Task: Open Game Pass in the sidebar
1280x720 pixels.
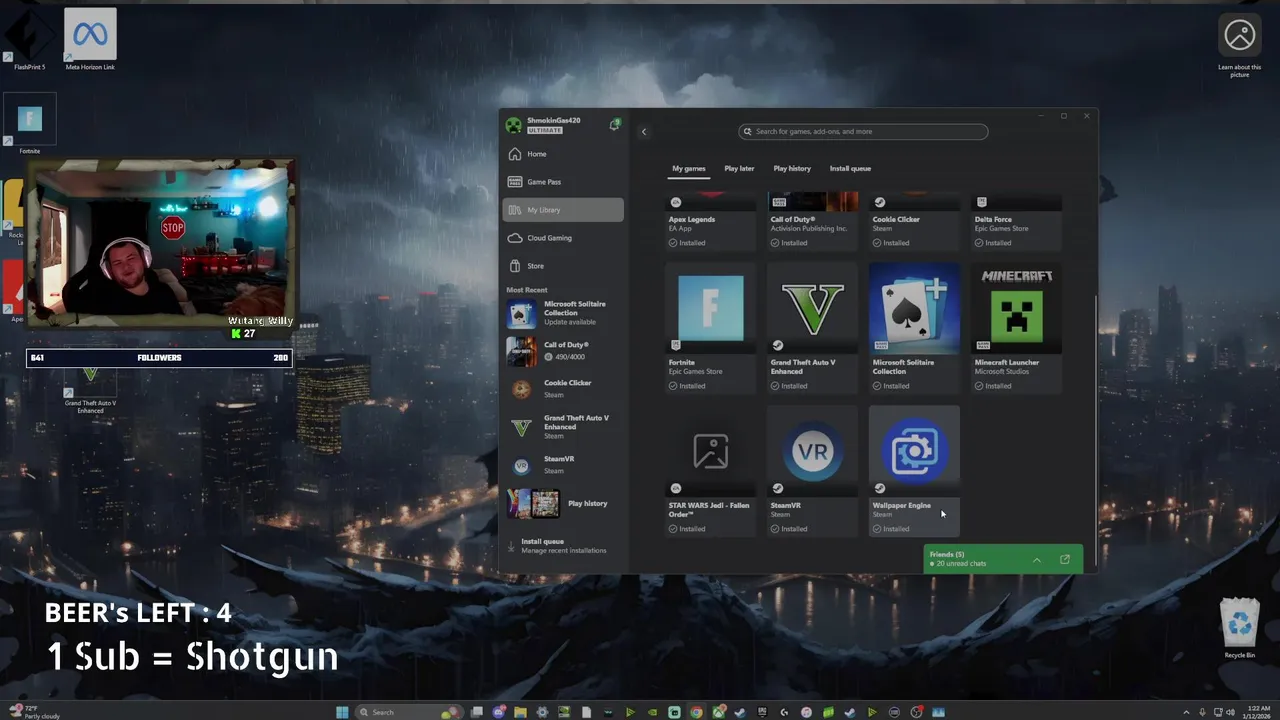Action: coord(563,182)
